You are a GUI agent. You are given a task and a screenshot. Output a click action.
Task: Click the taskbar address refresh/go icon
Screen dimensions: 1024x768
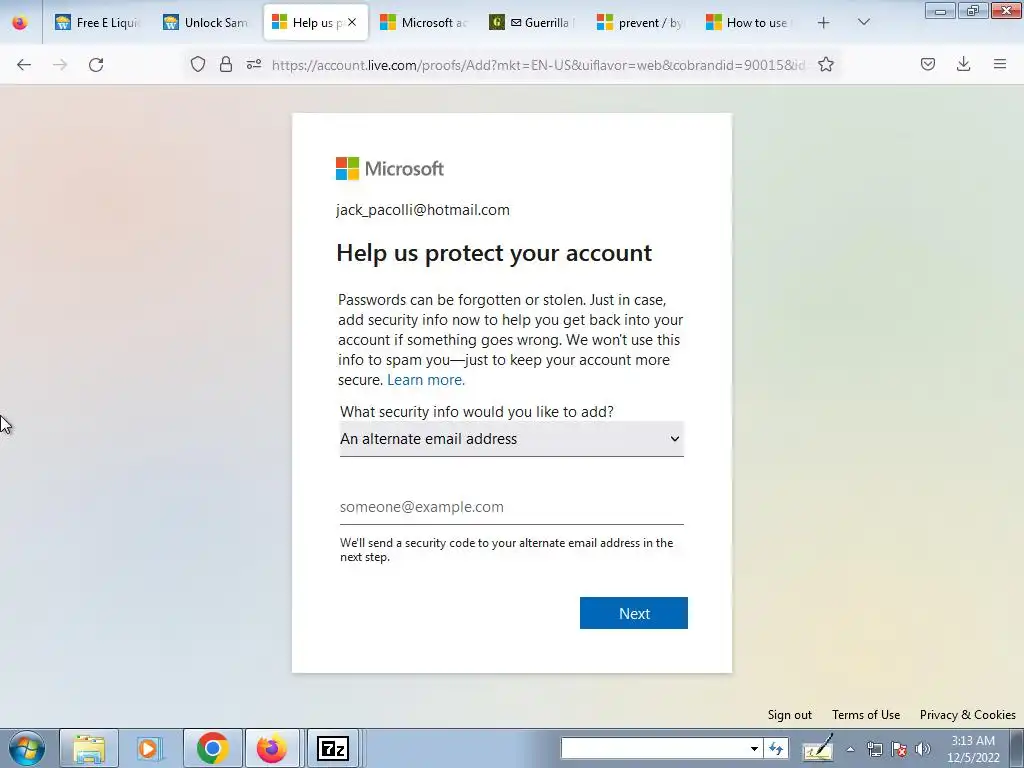coord(776,748)
